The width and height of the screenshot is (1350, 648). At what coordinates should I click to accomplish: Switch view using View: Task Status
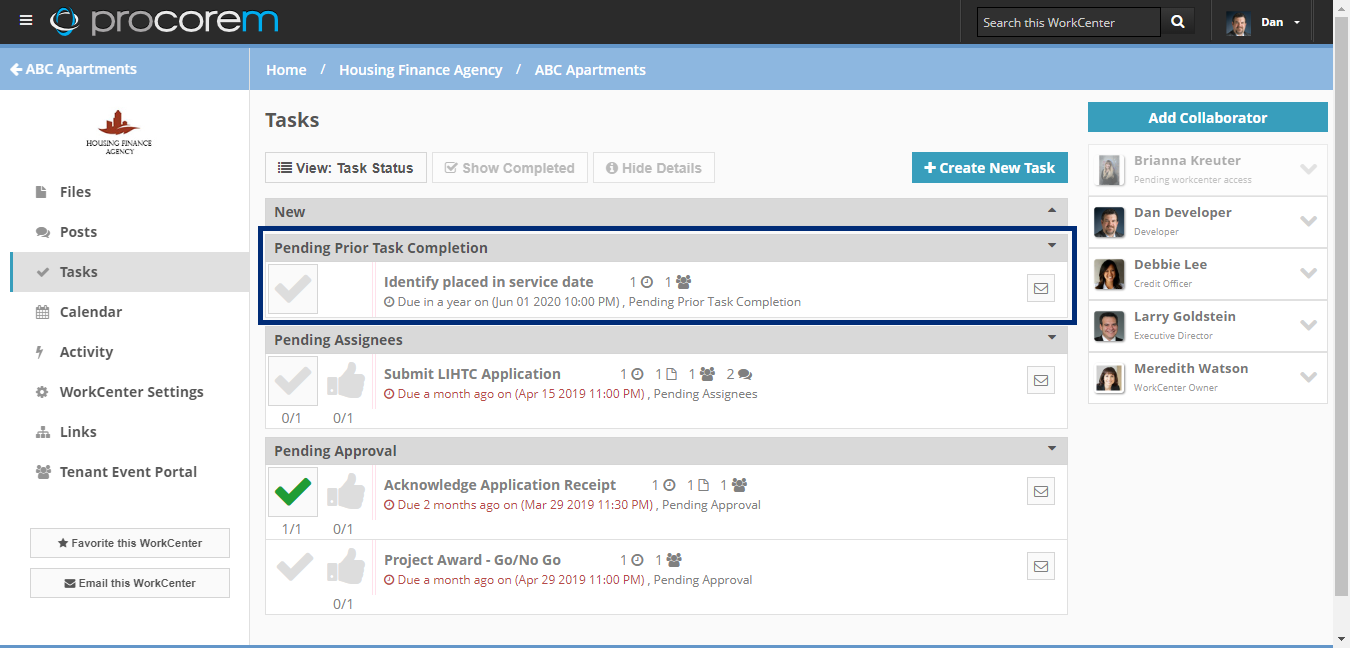click(345, 167)
